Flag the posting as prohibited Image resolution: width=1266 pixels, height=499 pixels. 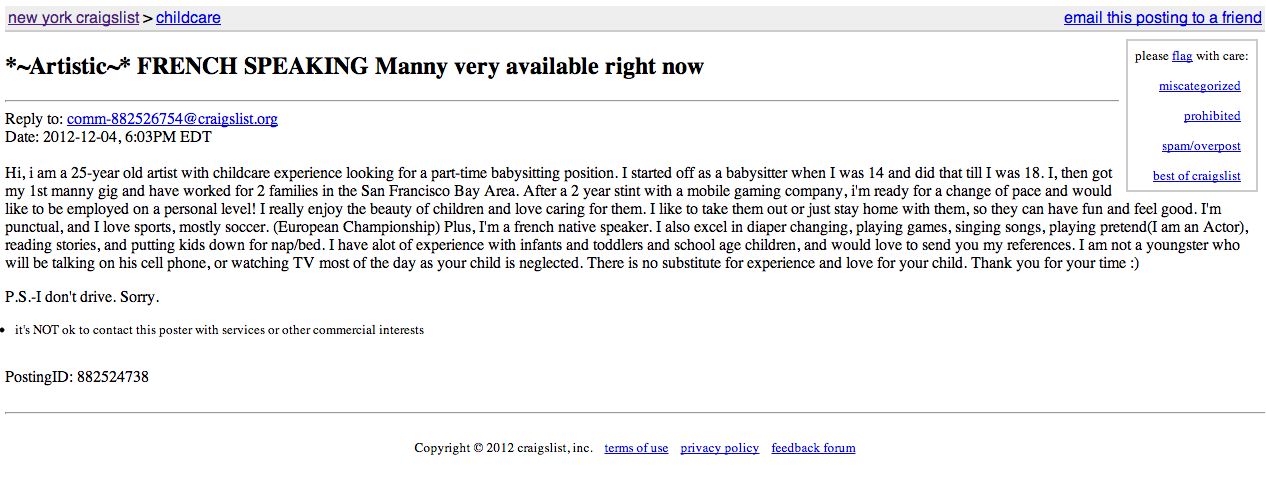(x=1212, y=116)
